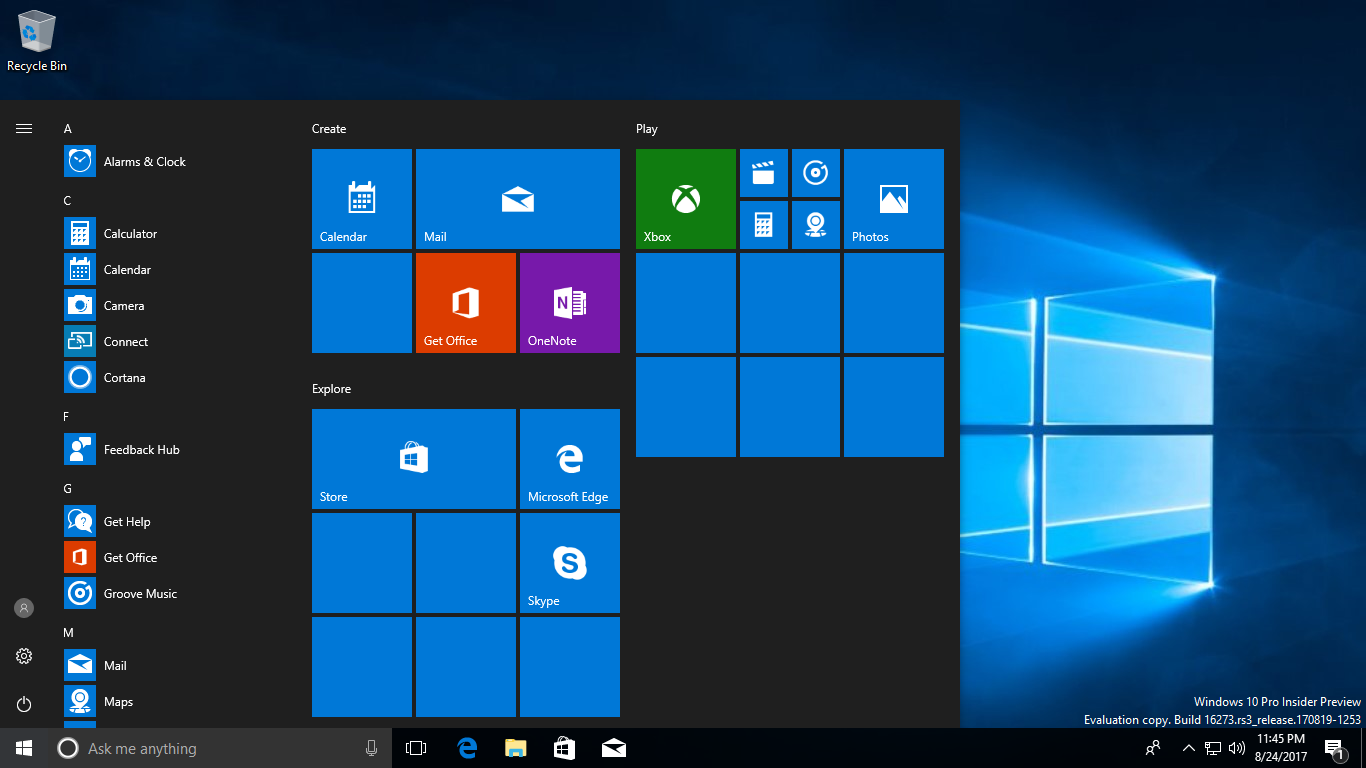The image size is (1366, 768).
Task: Open the Movies & TV clapperboard small tile
Action: (764, 173)
